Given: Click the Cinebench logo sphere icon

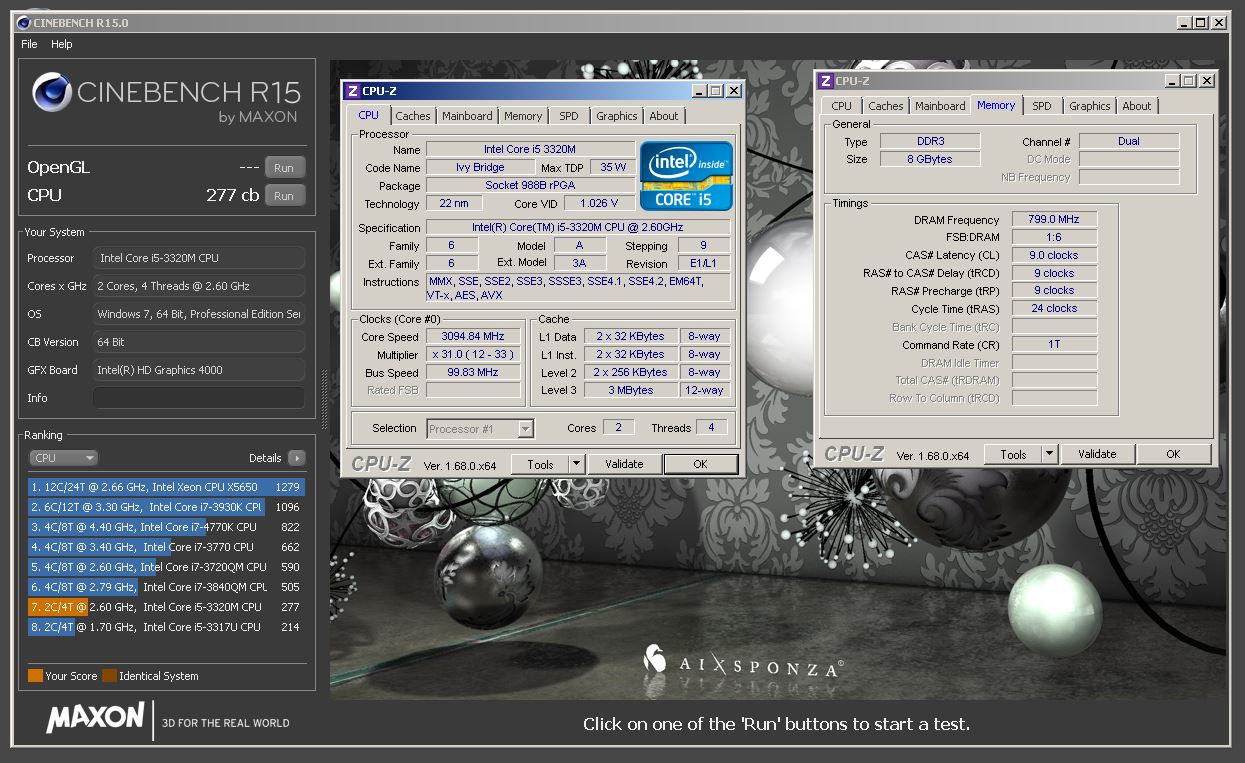Looking at the screenshot, I should coord(50,93).
